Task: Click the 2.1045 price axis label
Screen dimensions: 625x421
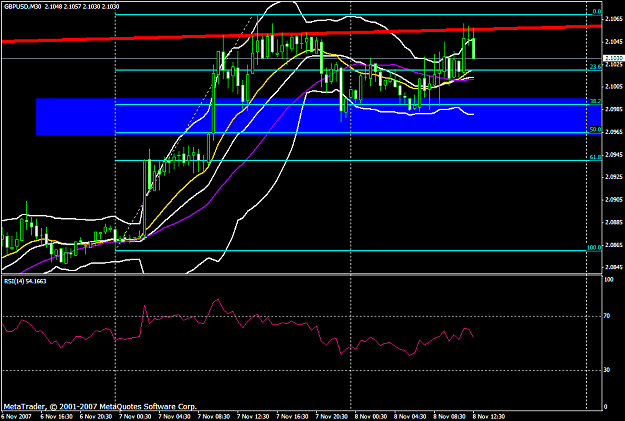Action: tap(613, 41)
